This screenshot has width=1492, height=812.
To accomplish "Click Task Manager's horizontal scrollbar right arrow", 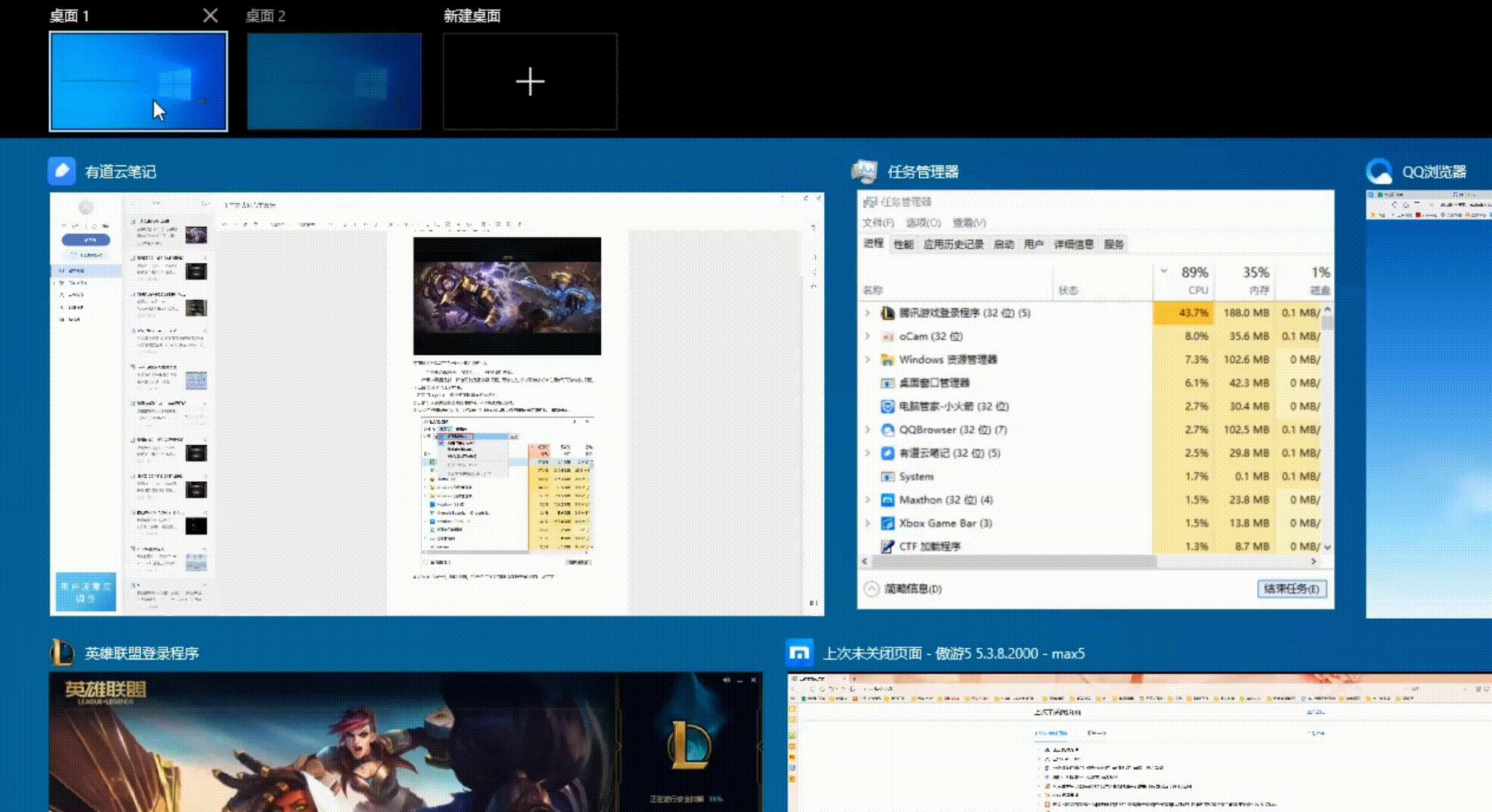I will pos(1314,562).
